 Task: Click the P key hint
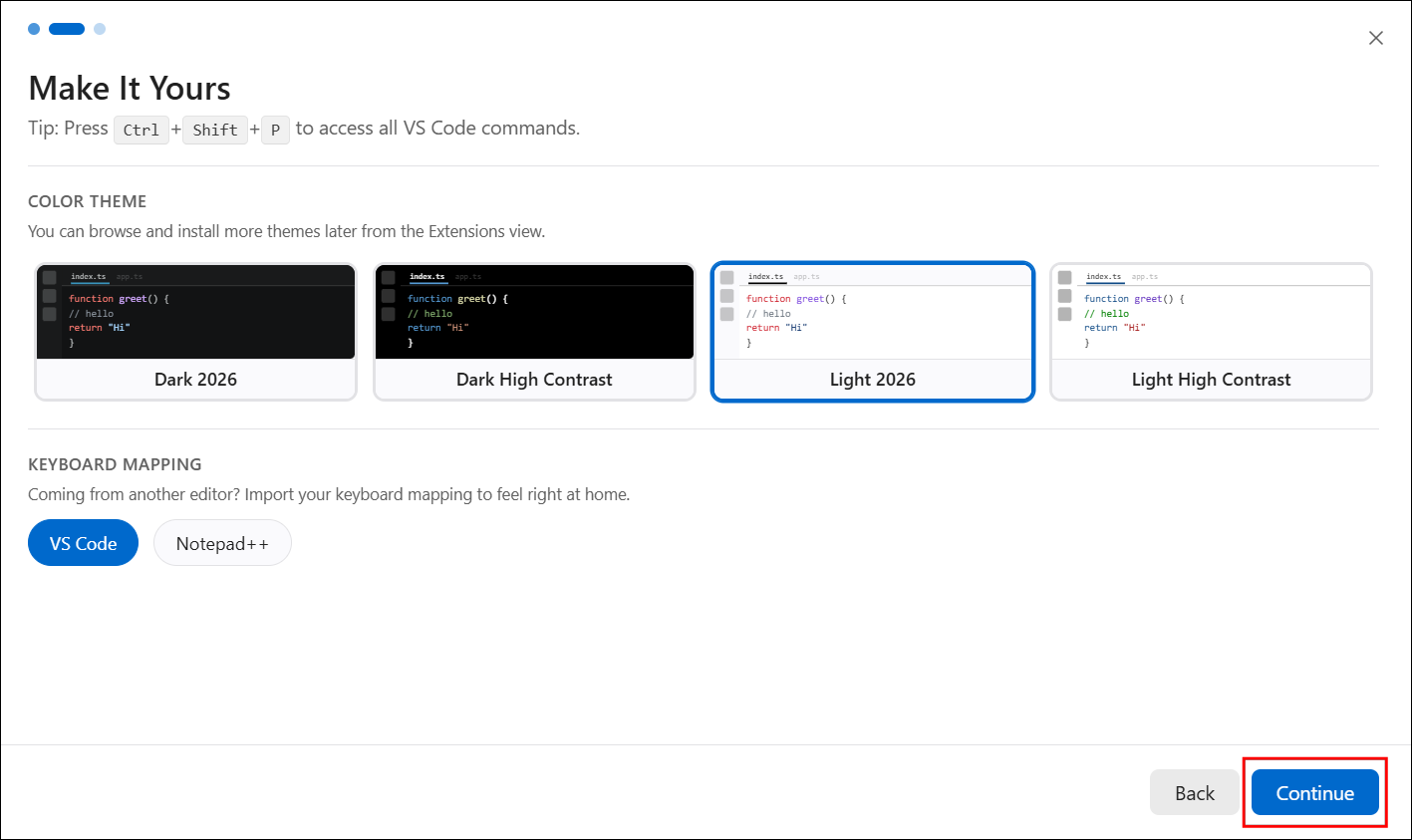coord(275,130)
